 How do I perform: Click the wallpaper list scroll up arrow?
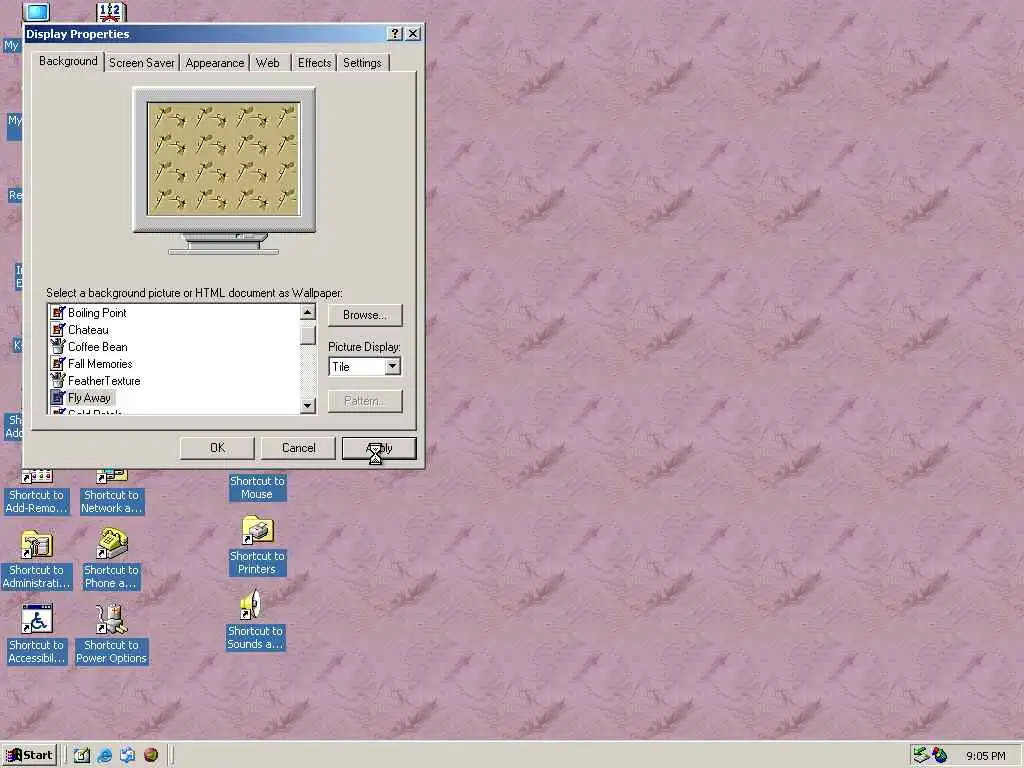(308, 312)
